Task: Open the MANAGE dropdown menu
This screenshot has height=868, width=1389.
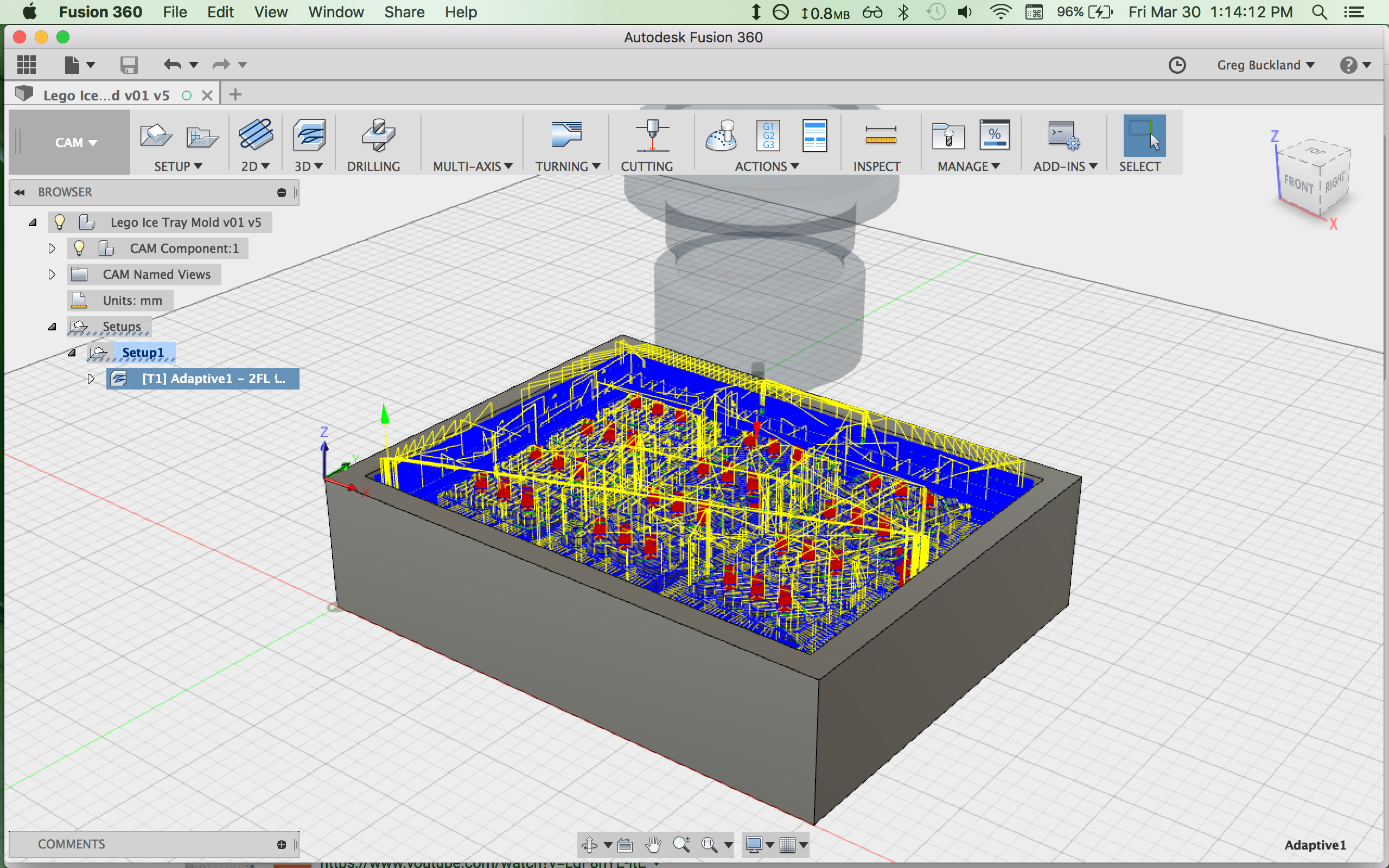Action: click(x=969, y=166)
